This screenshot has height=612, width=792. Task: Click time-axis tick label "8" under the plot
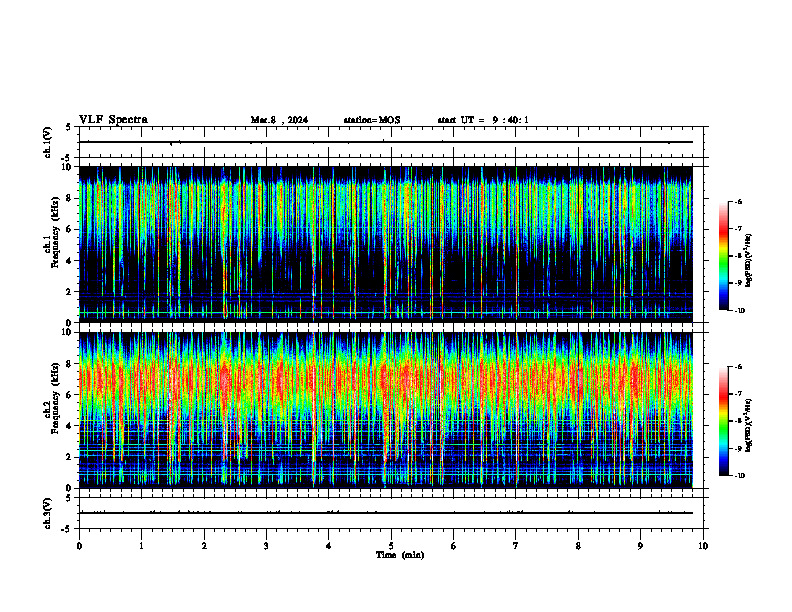pos(578,546)
